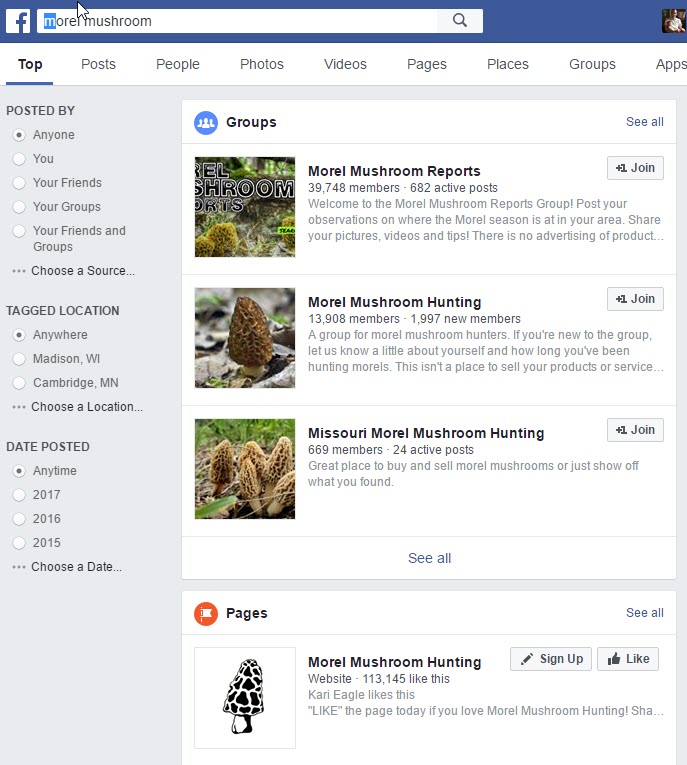This screenshot has width=687, height=765.
Task: Select Anyone under Posted By
Action: pyautogui.click(x=19, y=135)
